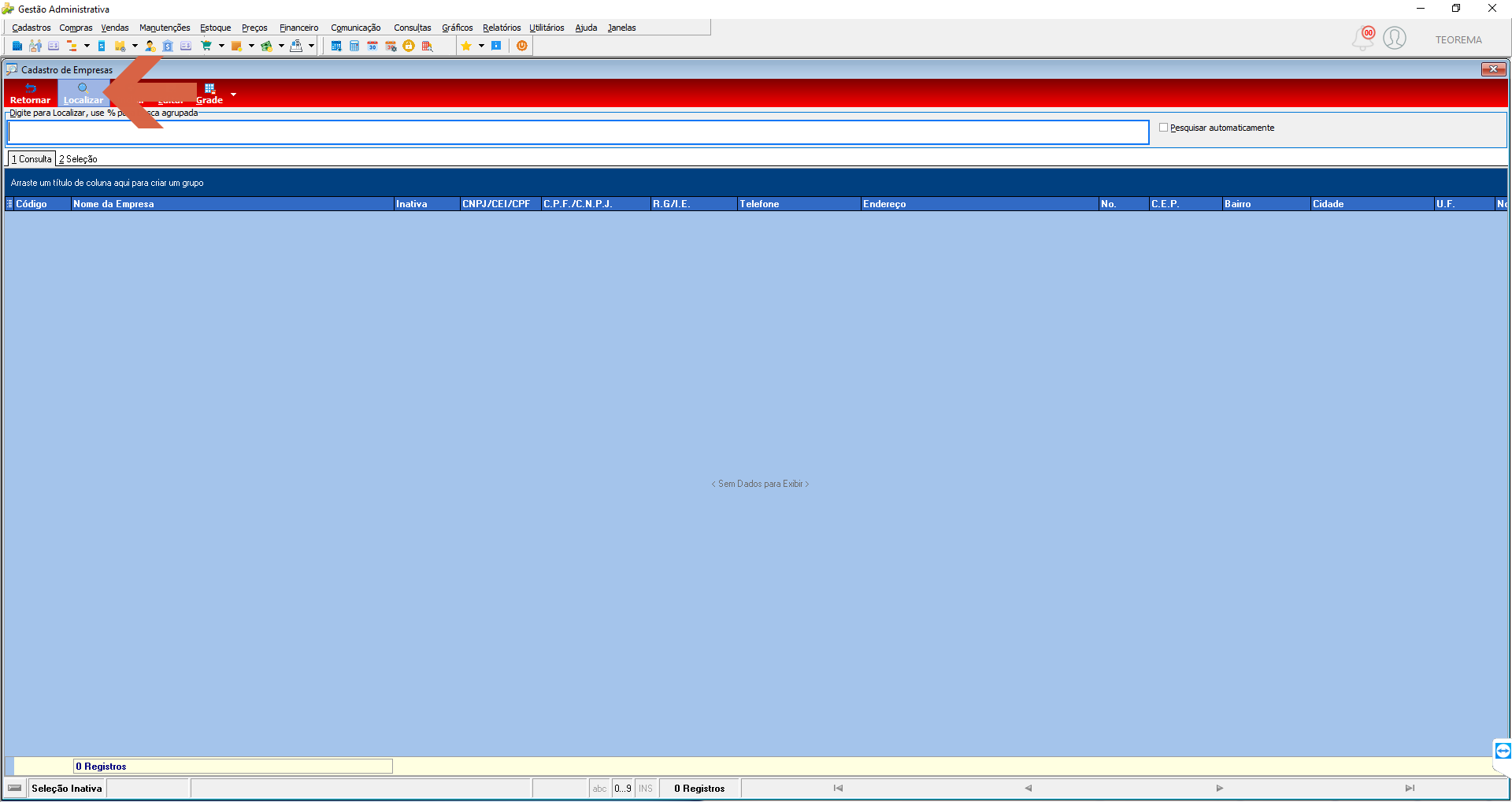Click the user profile avatar icon
This screenshot has height=802, width=1512.
click(x=1395, y=38)
